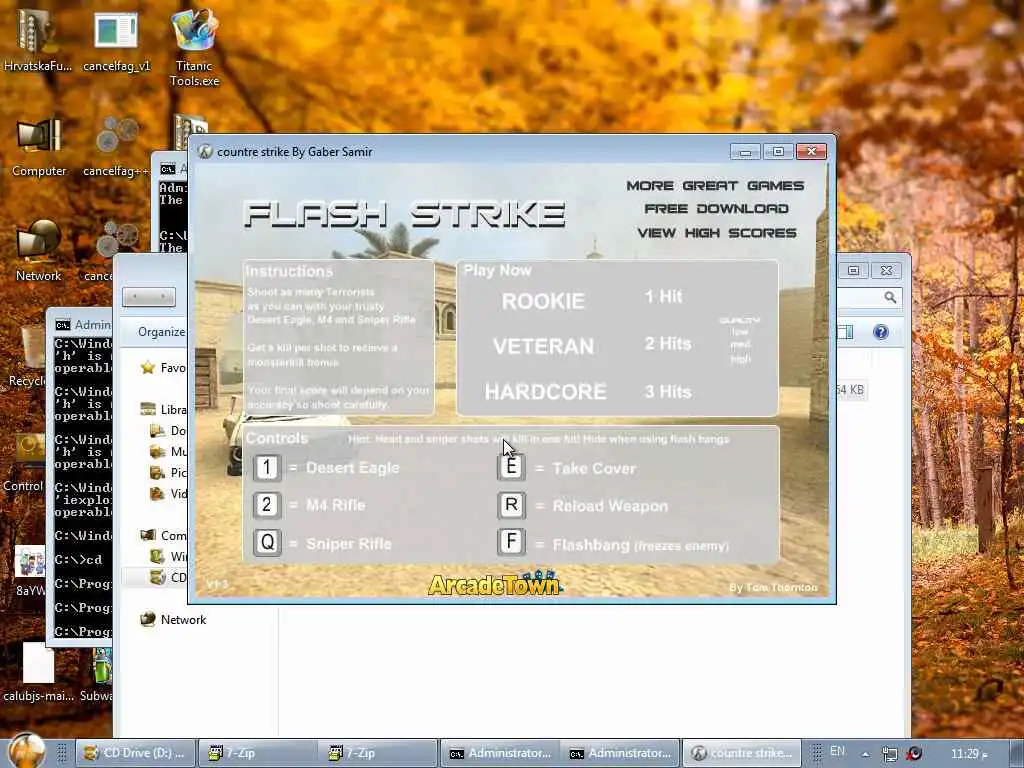Open the Windows Start orb
This screenshot has height=768, width=1024.
[x=27, y=751]
